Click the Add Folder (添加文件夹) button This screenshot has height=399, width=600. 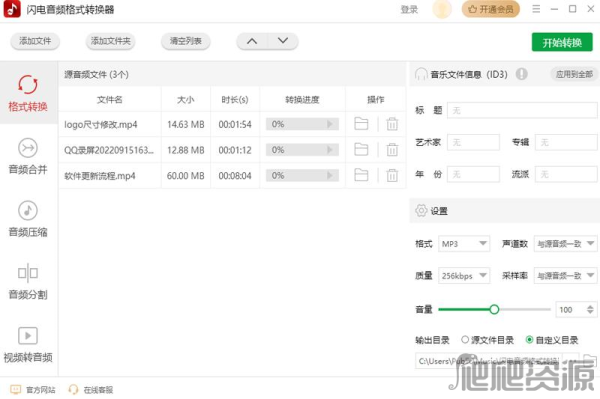click(x=110, y=41)
